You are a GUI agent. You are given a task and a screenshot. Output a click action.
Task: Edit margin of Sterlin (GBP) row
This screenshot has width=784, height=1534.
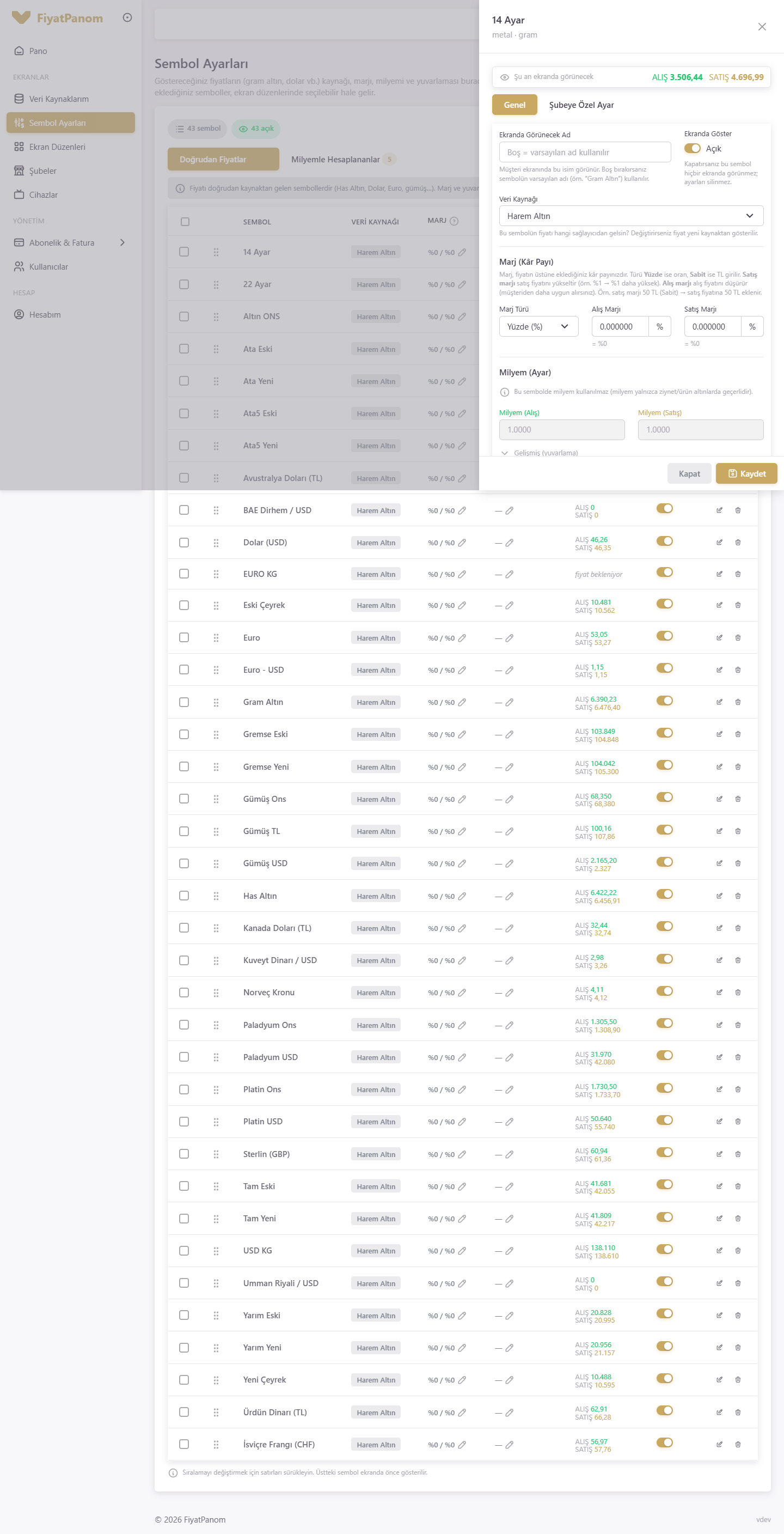coord(462,1154)
